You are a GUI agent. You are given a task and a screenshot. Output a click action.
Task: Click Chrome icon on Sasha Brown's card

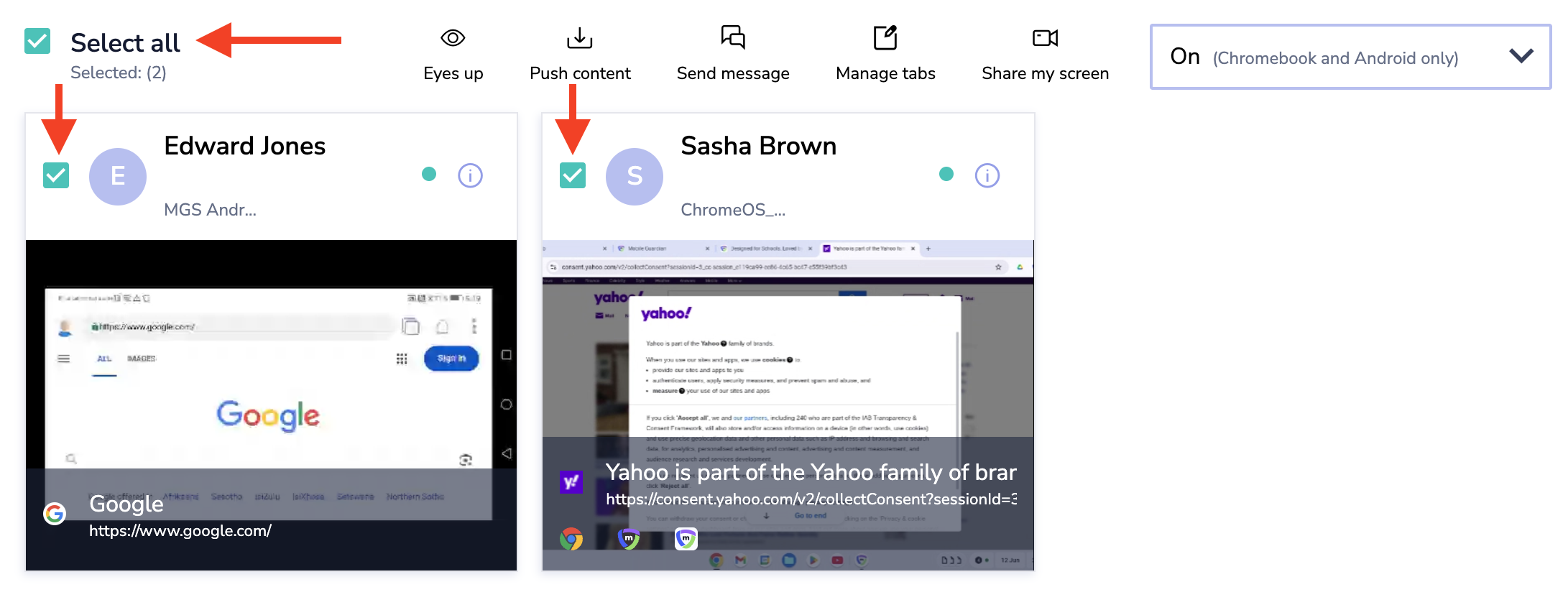(571, 538)
